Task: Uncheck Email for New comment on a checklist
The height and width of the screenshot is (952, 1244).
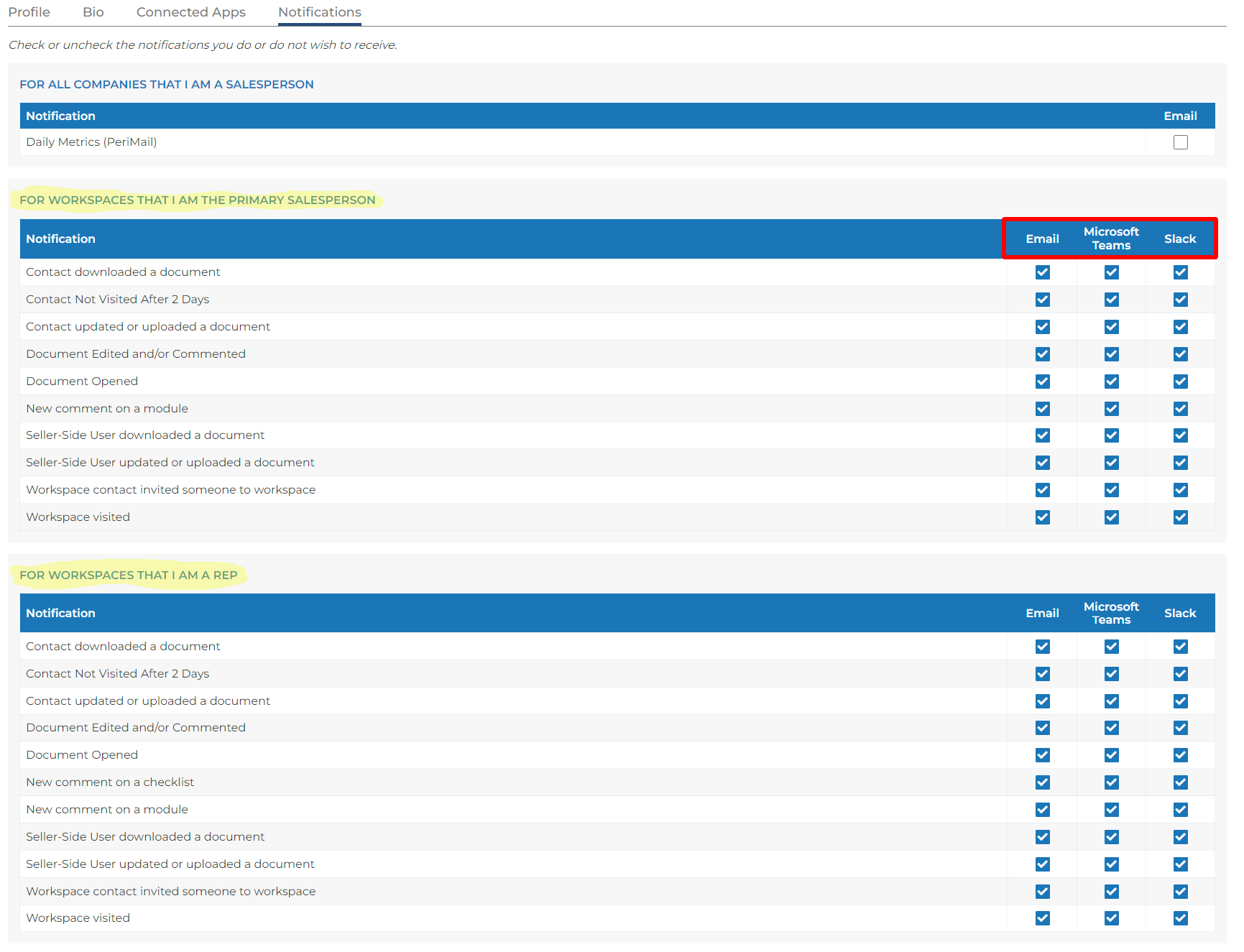Action: (x=1042, y=782)
